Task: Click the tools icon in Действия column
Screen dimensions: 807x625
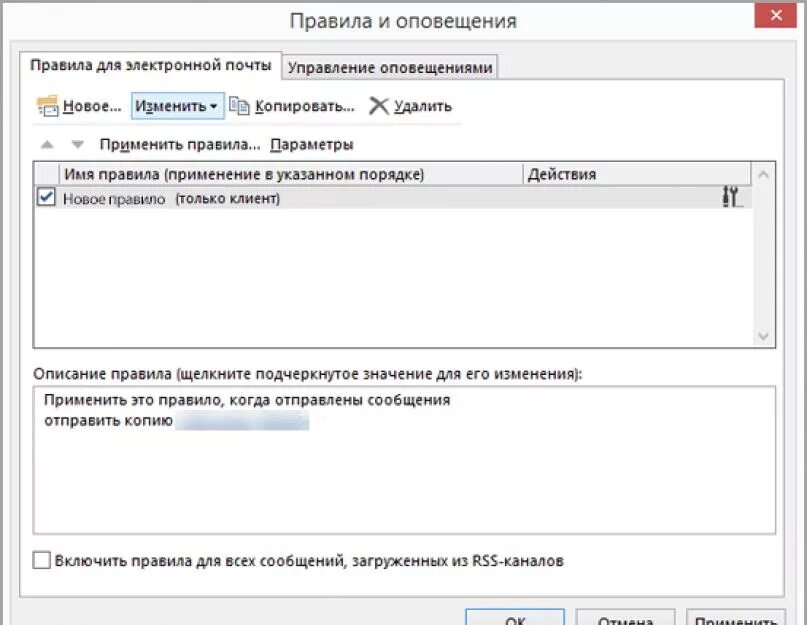Action: 731,197
